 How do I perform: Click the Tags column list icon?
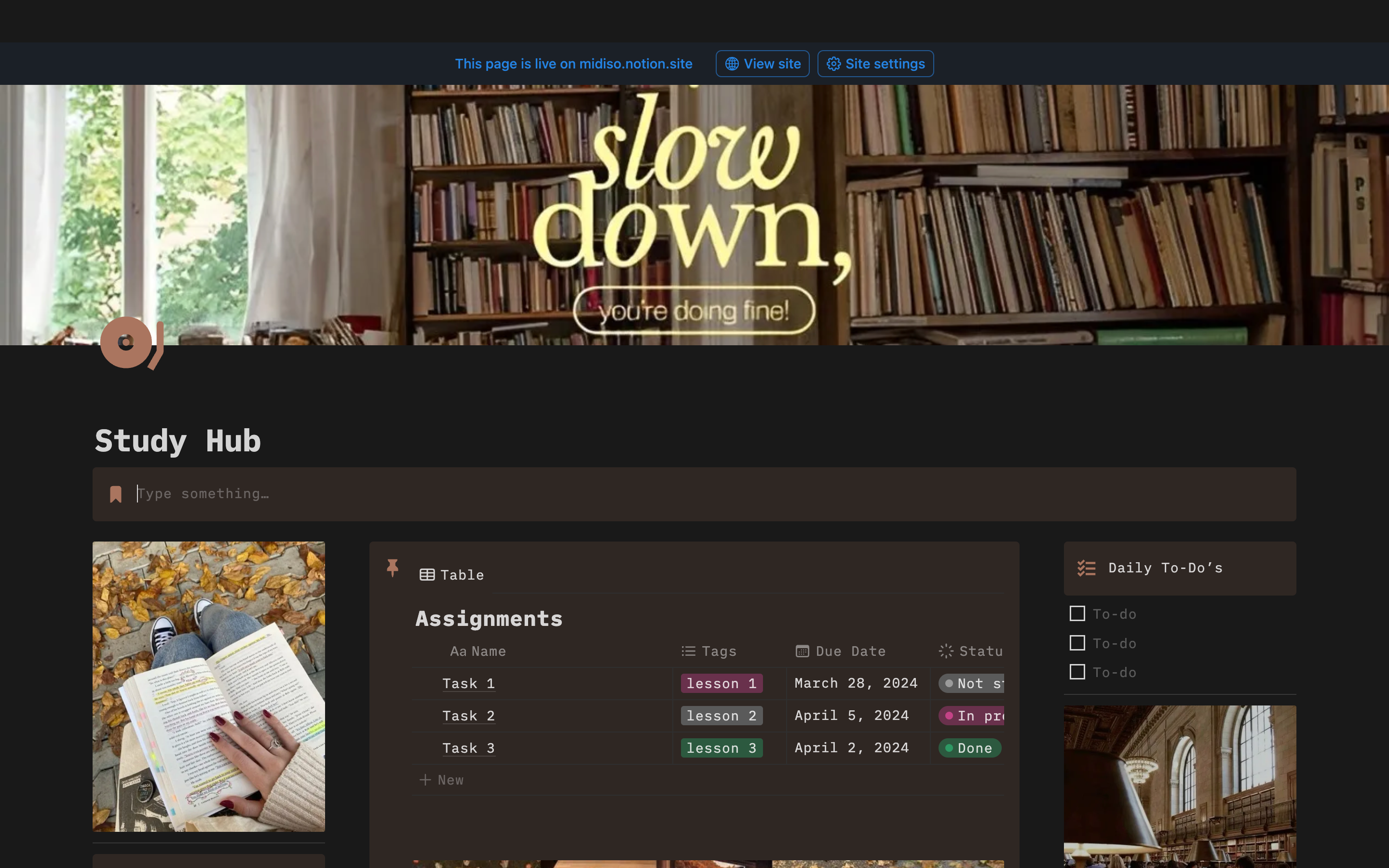click(688, 651)
